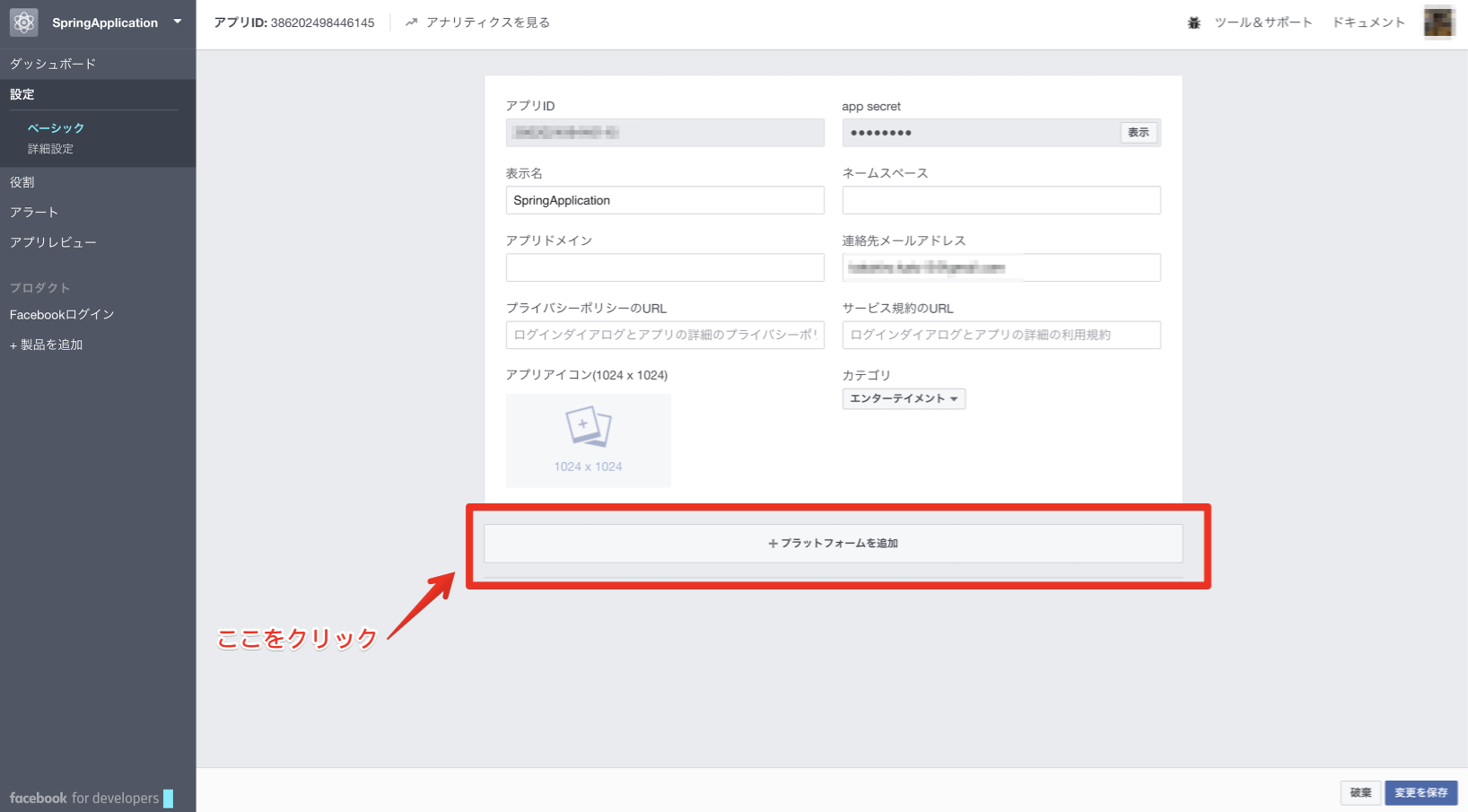Focus the 連絡先メールアドレス field
This screenshot has width=1468, height=812.
click(1001, 267)
